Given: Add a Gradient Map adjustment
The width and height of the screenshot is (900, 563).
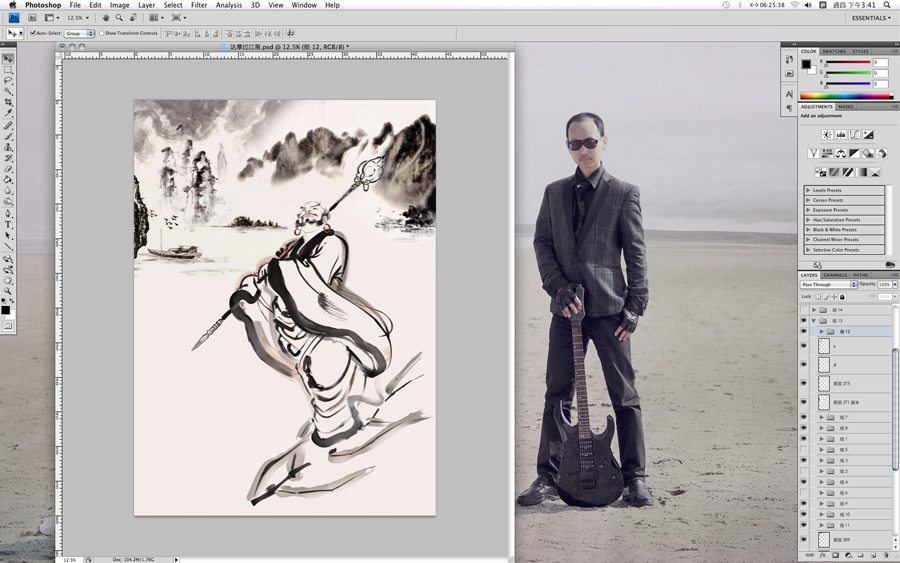Looking at the screenshot, I should click(862, 172).
